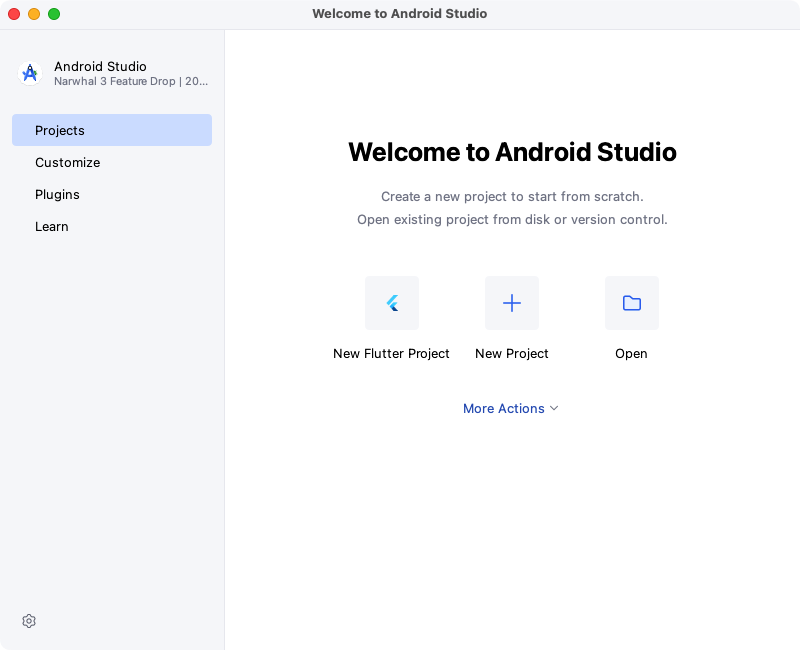Click the folder icon to open a project
Image resolution: width=800 pixels, height=650 pixels.
point(632,303)
